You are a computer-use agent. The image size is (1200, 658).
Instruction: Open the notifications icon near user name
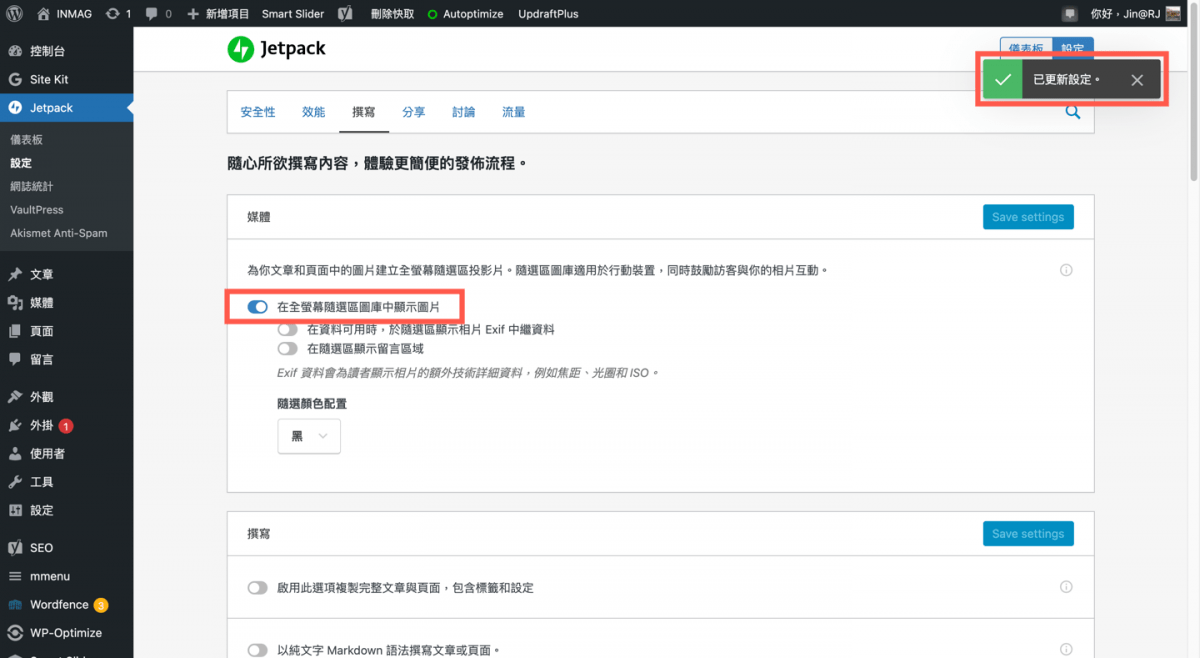[x=1070, y=14]
